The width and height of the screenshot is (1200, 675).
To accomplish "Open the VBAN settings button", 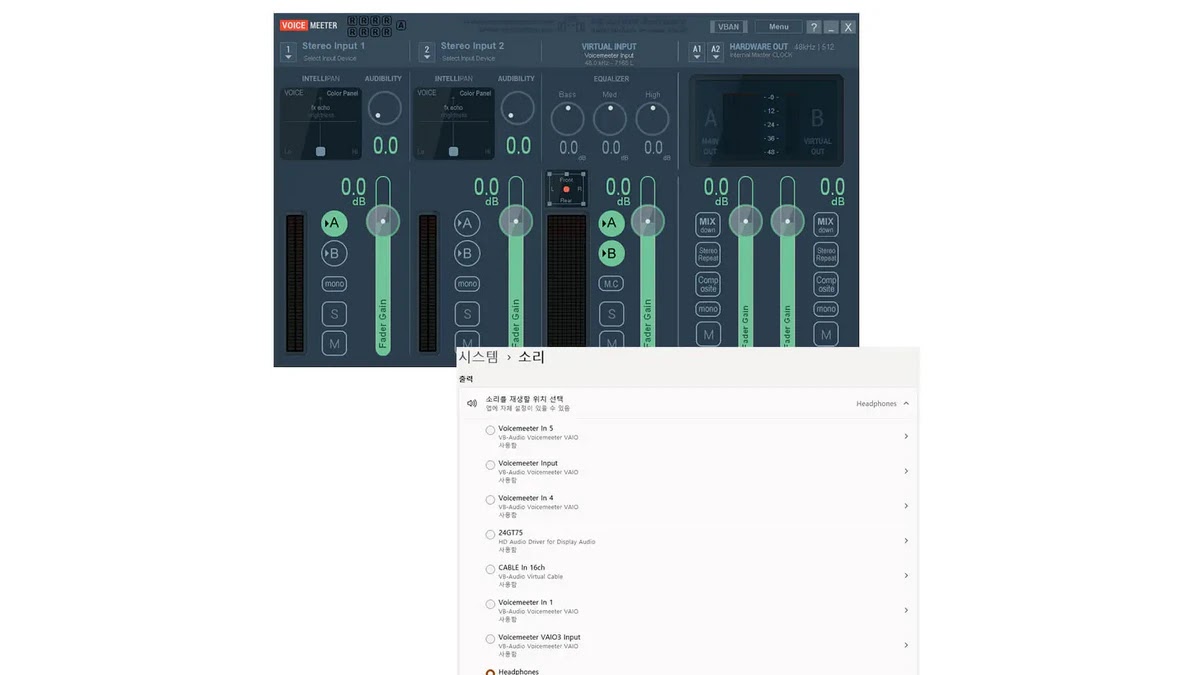I will pyautogui.click(x=729, y=27).
